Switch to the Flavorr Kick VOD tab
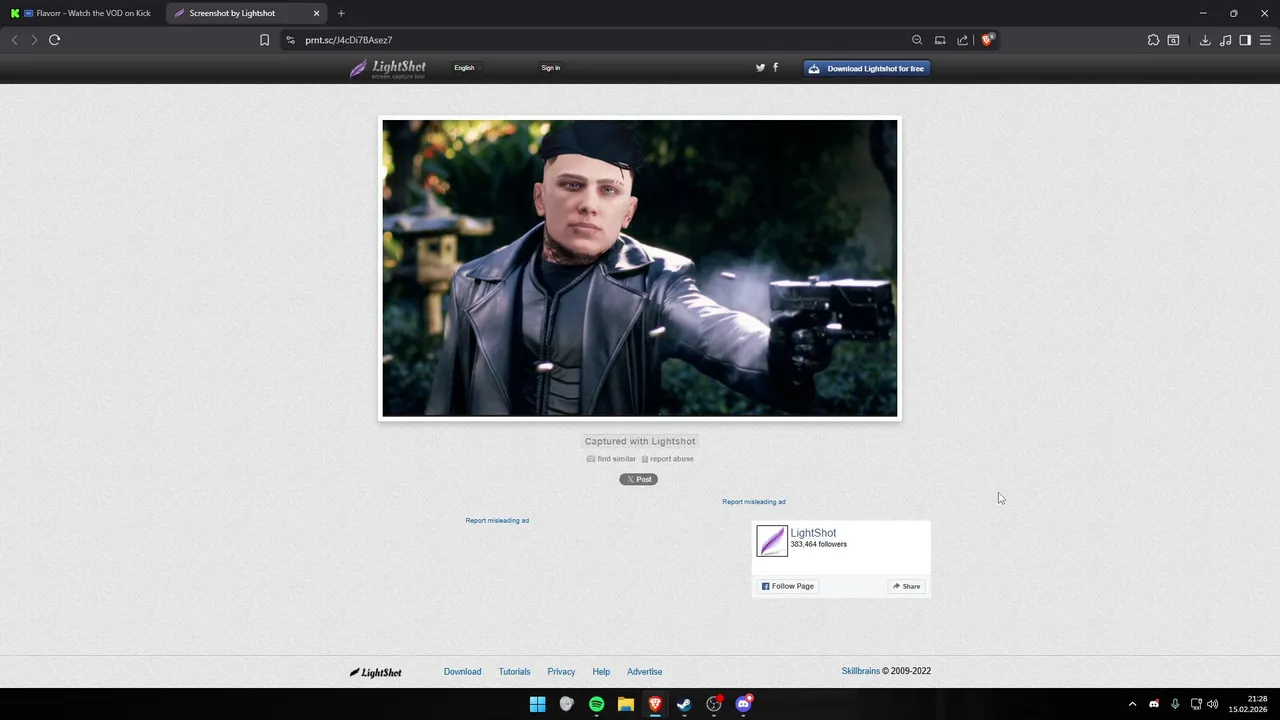1280x720 pixels. (82, 13)
